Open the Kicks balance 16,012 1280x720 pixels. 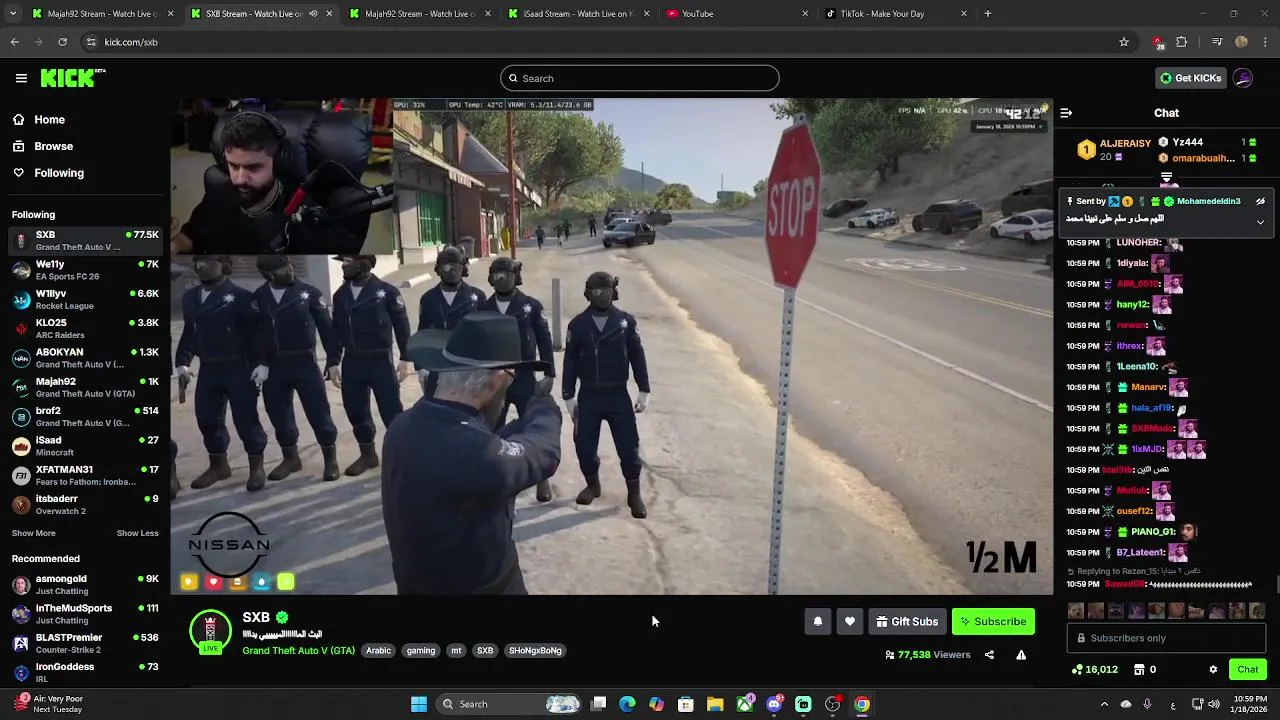click(x=1094, y=670)
